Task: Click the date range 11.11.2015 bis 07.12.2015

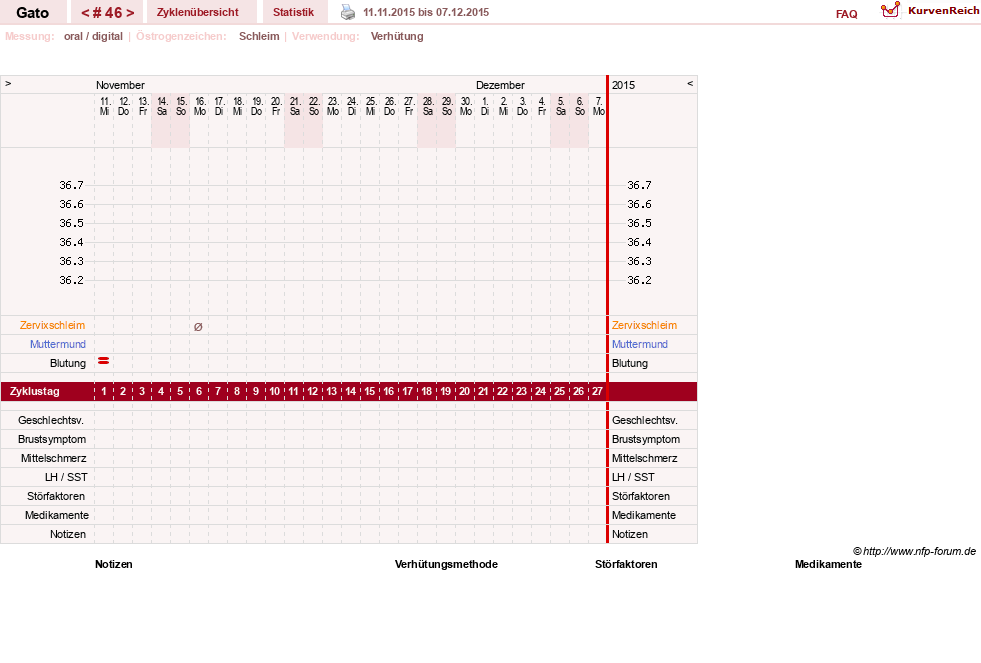Action: (426, 13)
